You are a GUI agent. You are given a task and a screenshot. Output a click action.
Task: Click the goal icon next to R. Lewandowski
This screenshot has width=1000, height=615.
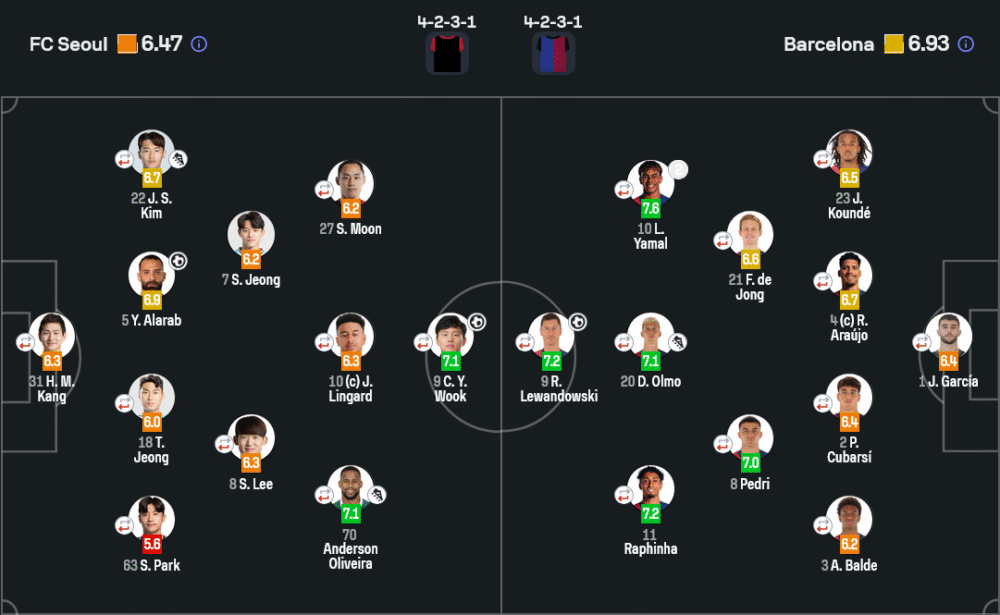coord(578,322)
